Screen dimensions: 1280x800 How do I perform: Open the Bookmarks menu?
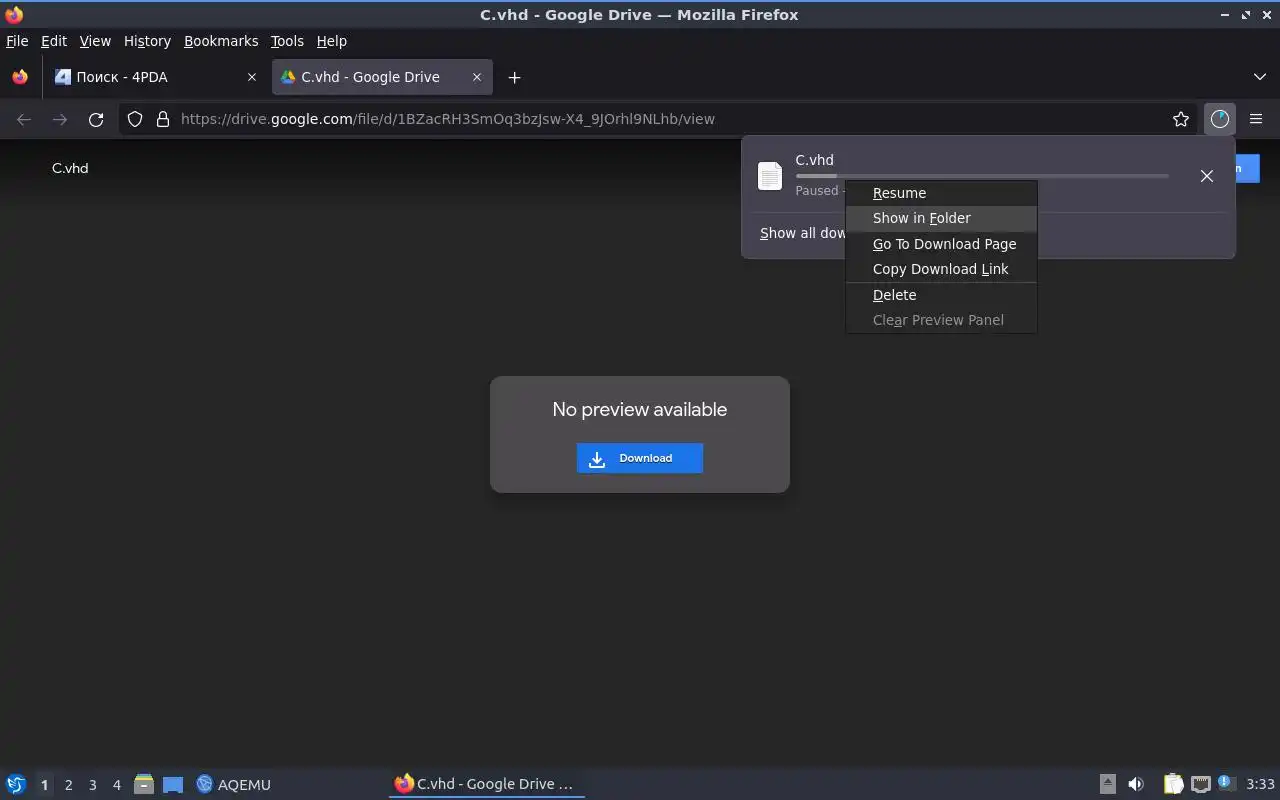[x=221, y=41]
